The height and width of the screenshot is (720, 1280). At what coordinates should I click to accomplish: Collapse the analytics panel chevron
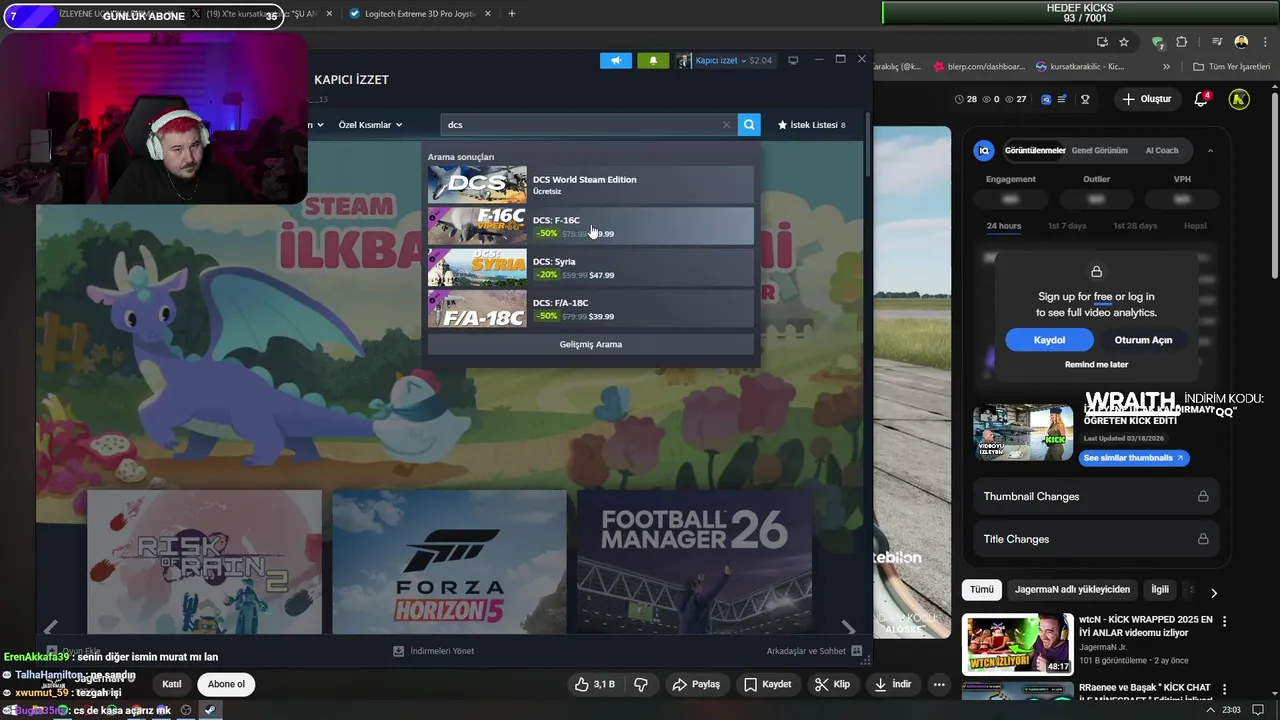[1210, 150]
